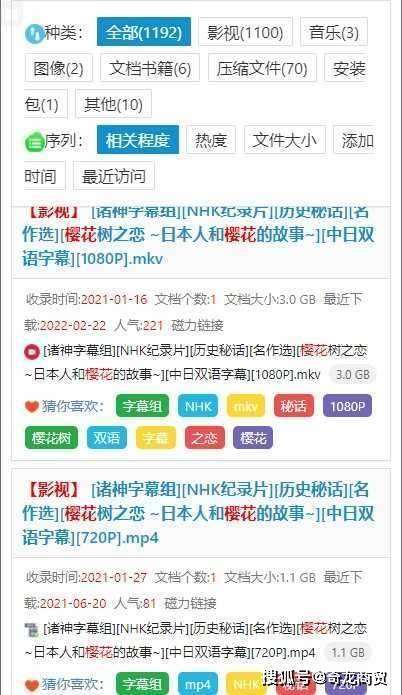The height and width of the screenshot is (695, 402).
Task: Open the 720P.mp4 result title link
Action: pyautogui.click(x=198, y=514)
